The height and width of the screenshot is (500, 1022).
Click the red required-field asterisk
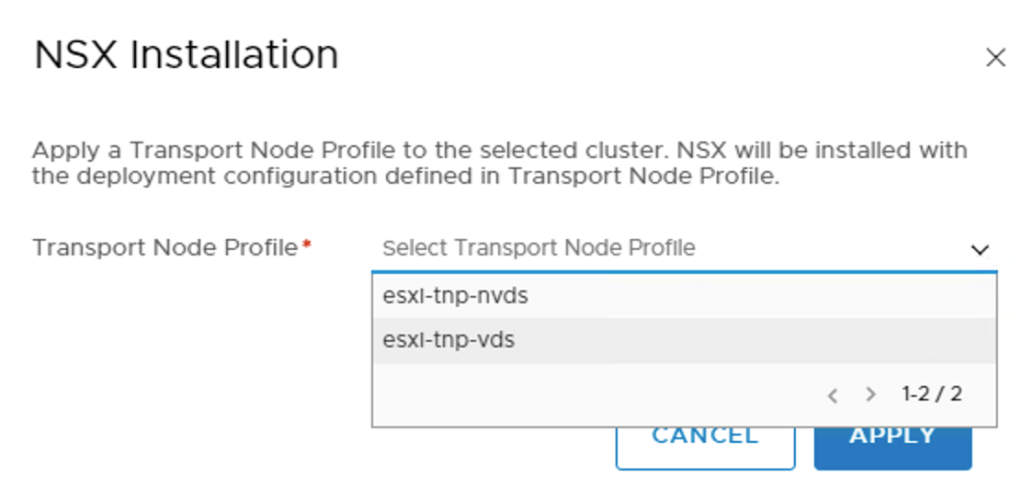(x=306, y=246)
